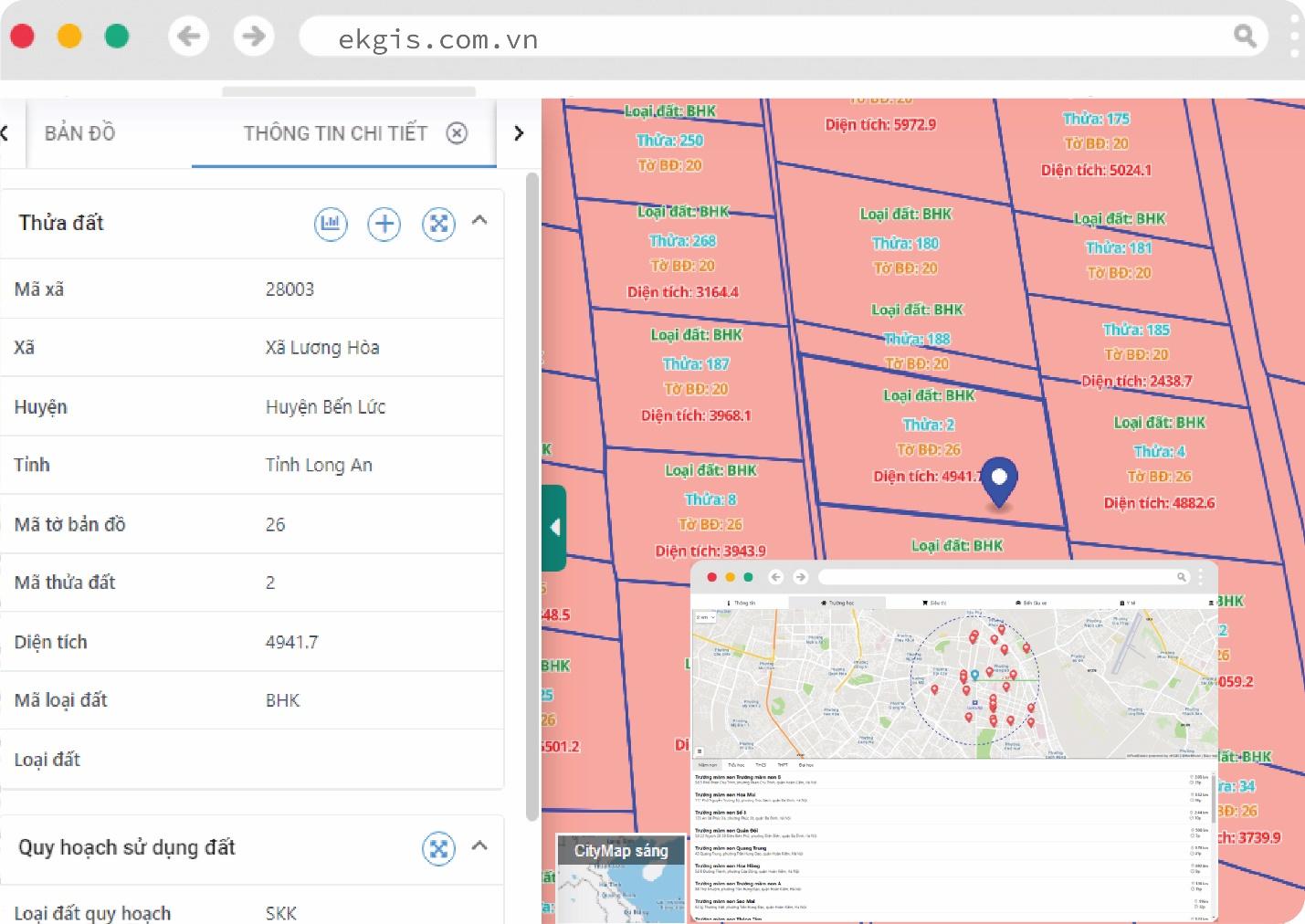Click the magnifier icon in ekgis address bar

pyautogui.click(x=1245, y=37)
